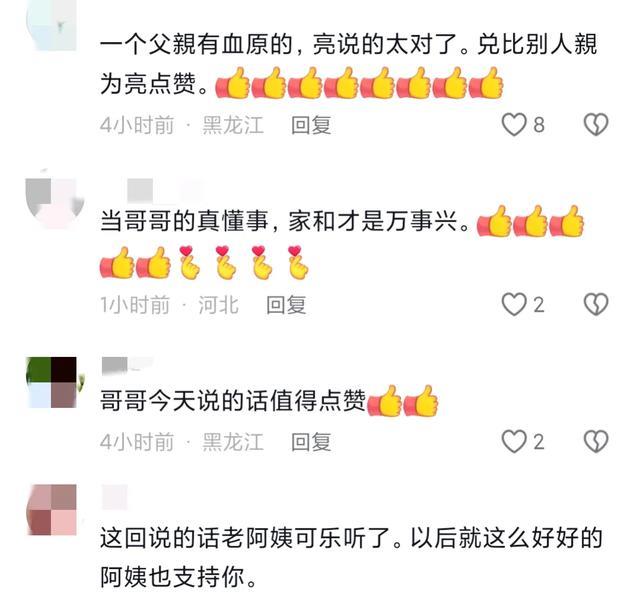This screenshot has width=640, height=595.
Task: Dislike the 哥哥今天说的话 comment
Action: point(596,442)
